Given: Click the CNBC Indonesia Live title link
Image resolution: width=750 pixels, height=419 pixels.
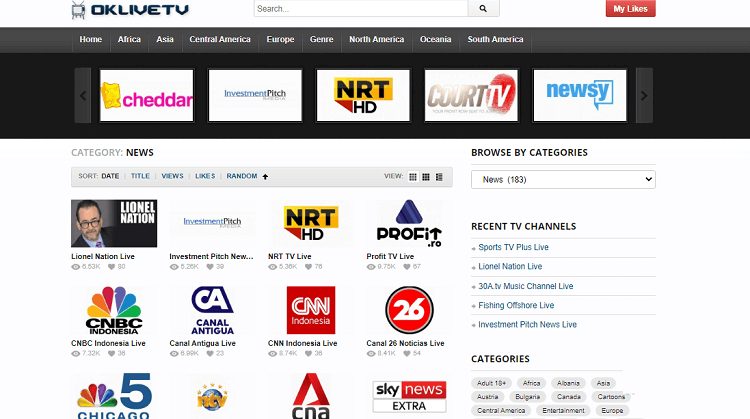Looking at the screenshot, I should click(x=108, y=343).
